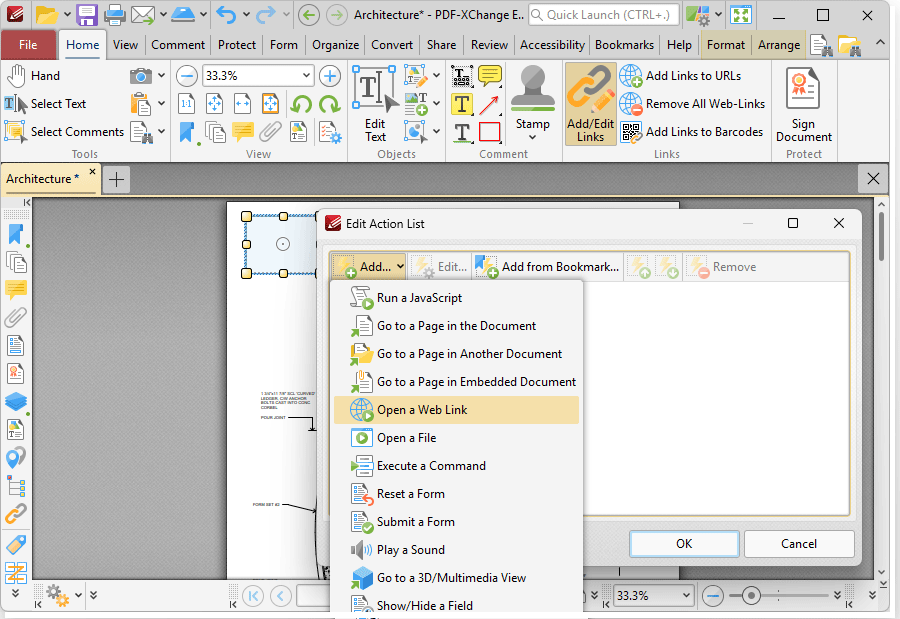Click the status bar zoom out minus button
Image resolution: width=900 pixels, height=619 pixels.
(713, 596)
